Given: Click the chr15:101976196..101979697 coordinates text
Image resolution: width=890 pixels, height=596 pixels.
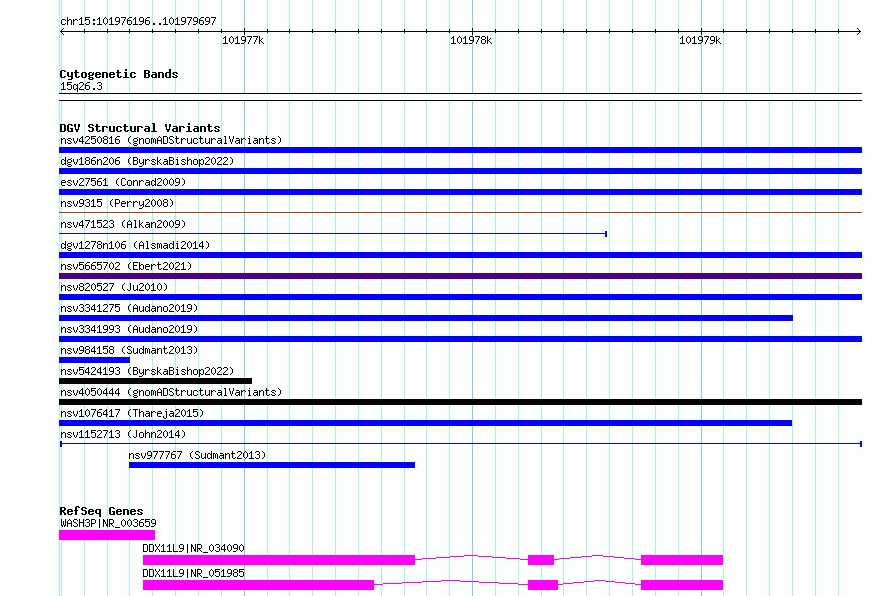Looking at the screenshot, I should pos(138,21).
